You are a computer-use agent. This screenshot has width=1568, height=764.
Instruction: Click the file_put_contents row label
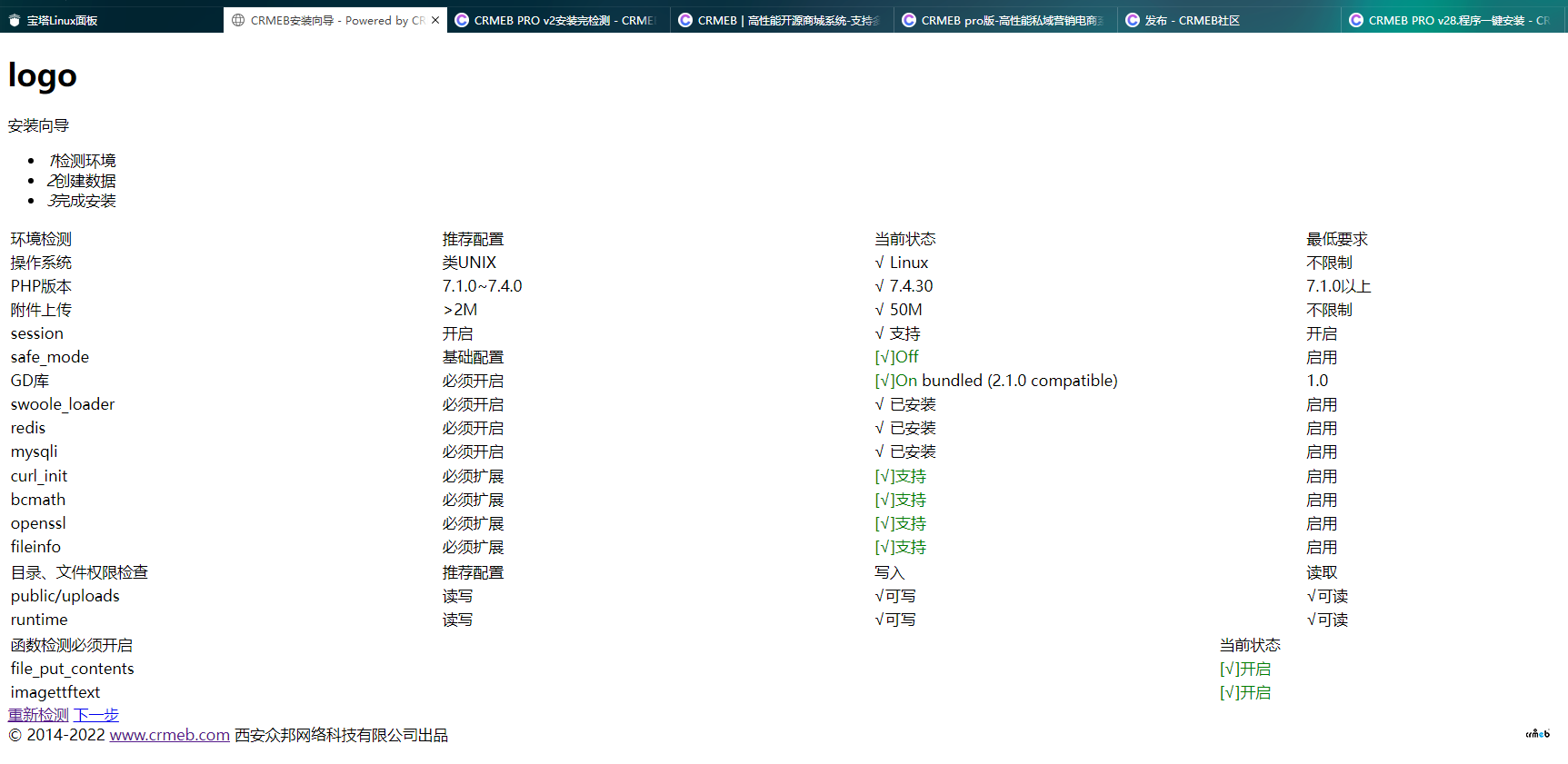[73, 669]
